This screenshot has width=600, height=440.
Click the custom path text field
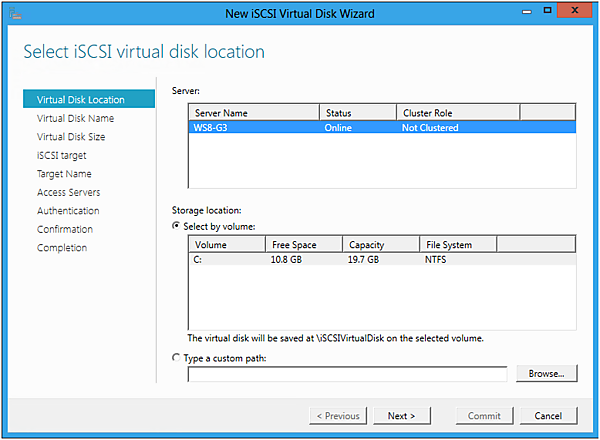tap(347, 374)
